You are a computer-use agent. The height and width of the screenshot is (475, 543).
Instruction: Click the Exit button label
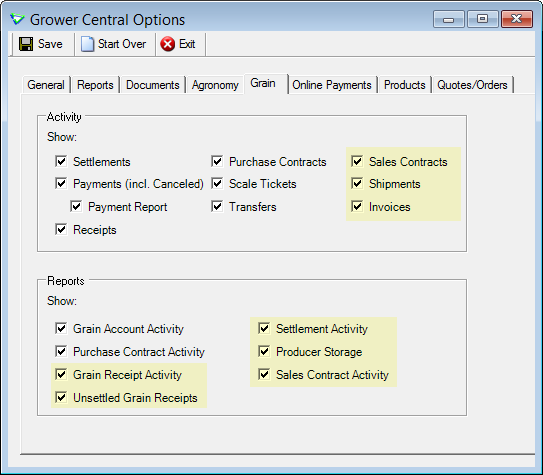[x=187, y=44]
